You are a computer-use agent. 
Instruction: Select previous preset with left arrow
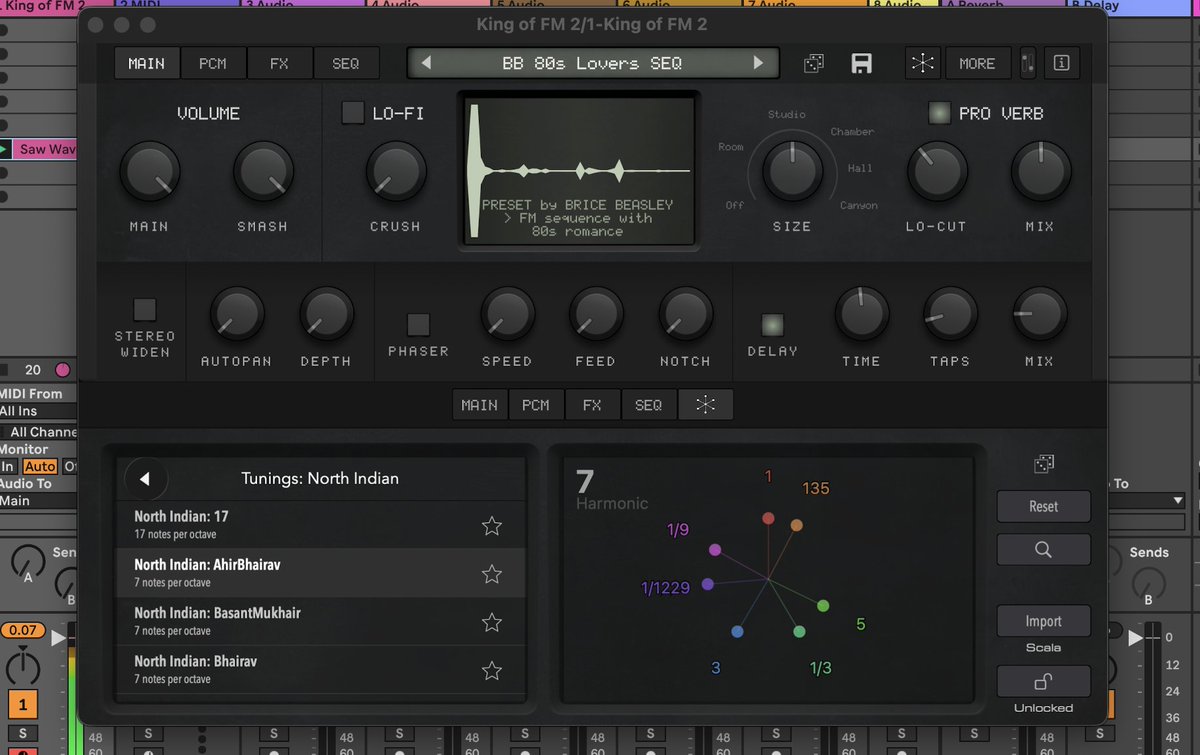click(x=425, y=63)
